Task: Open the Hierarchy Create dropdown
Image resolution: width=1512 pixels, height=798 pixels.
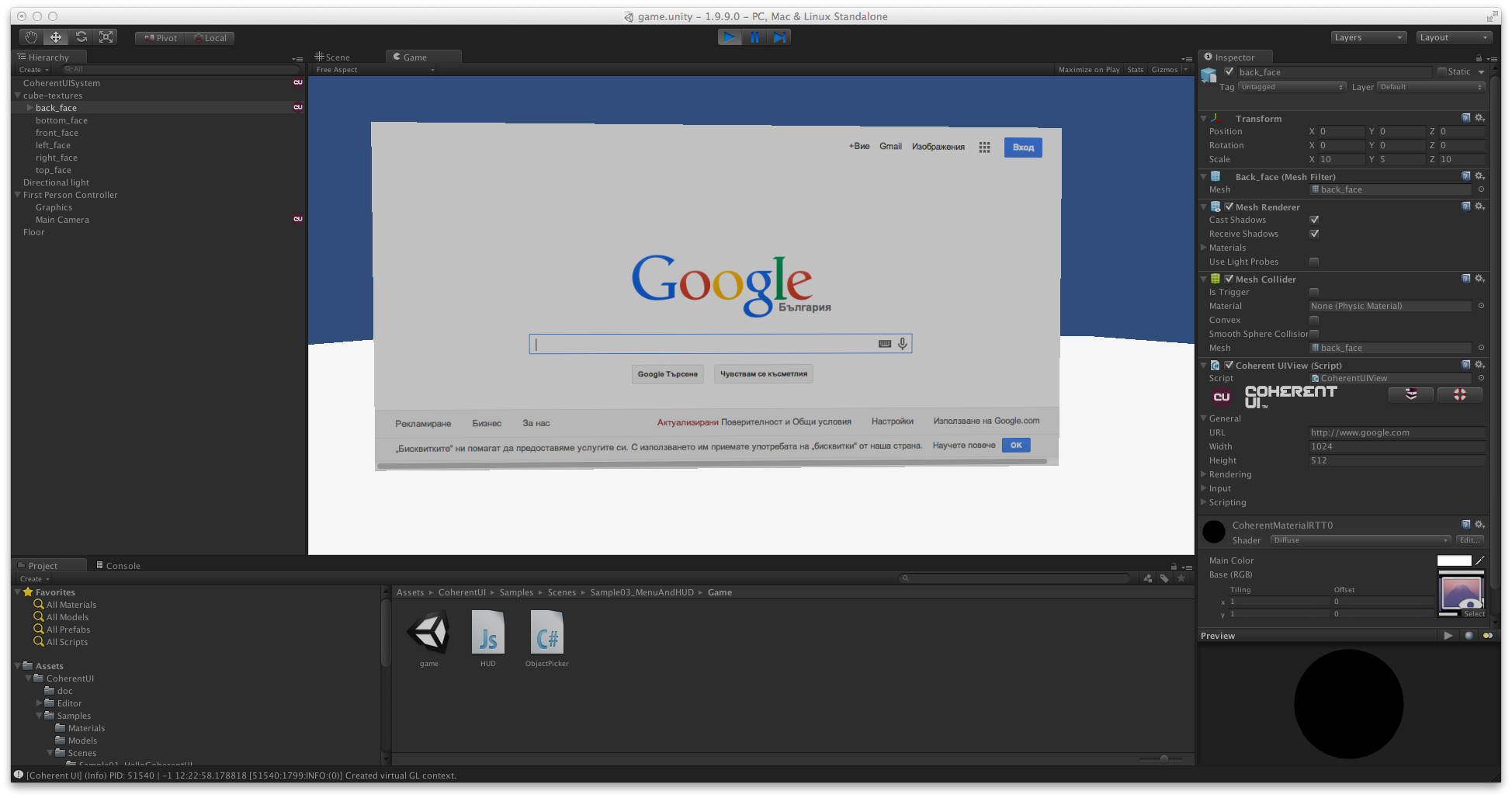Action: [33, 70]
